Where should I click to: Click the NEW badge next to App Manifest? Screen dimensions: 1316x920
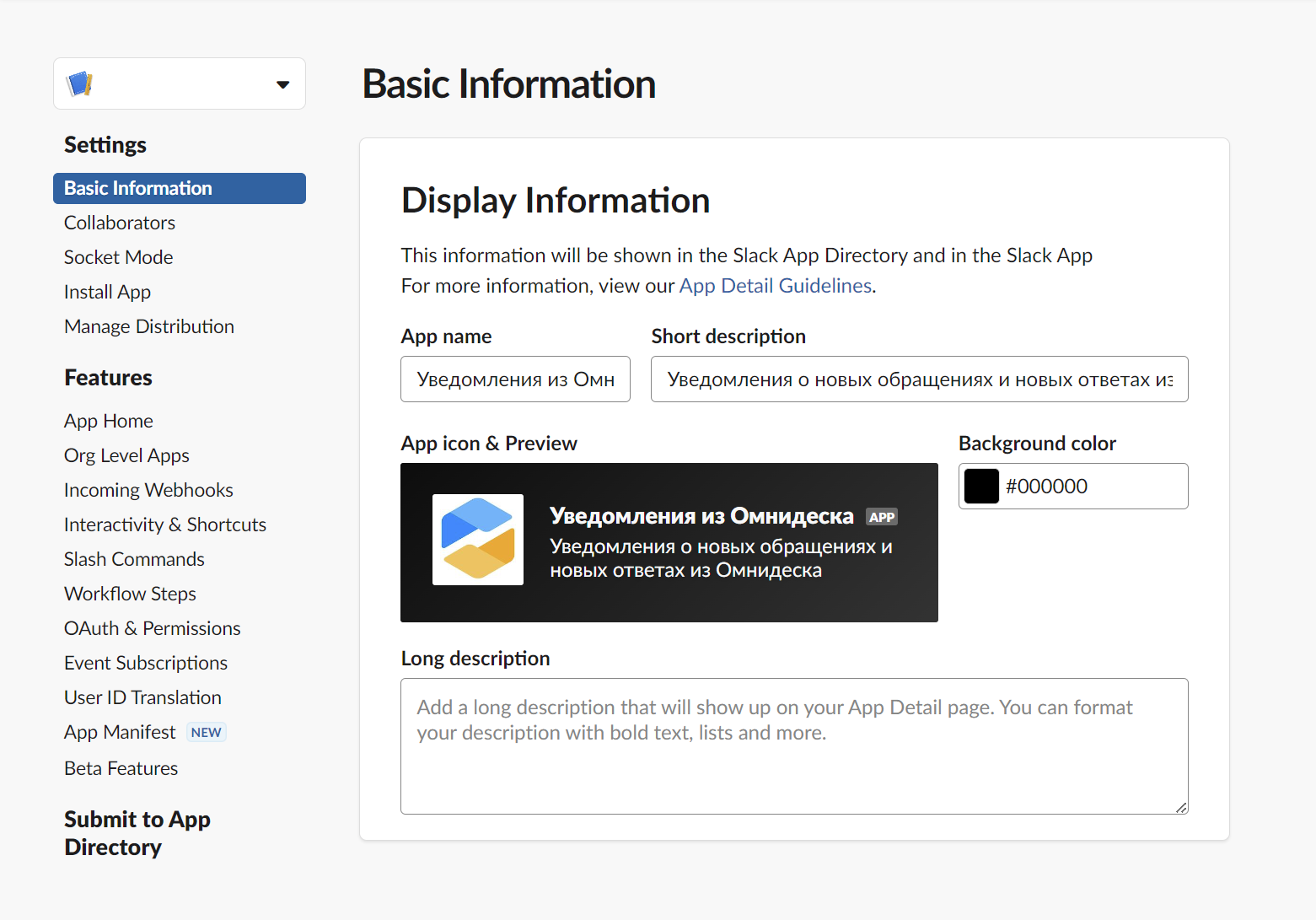[x=206, y=732]
